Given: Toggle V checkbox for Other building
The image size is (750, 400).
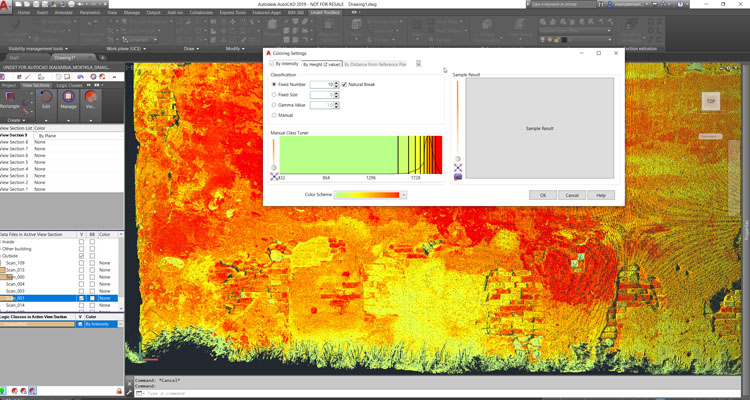Looking at the screenshot, I should pyautogui.click(x=81, y=249).
